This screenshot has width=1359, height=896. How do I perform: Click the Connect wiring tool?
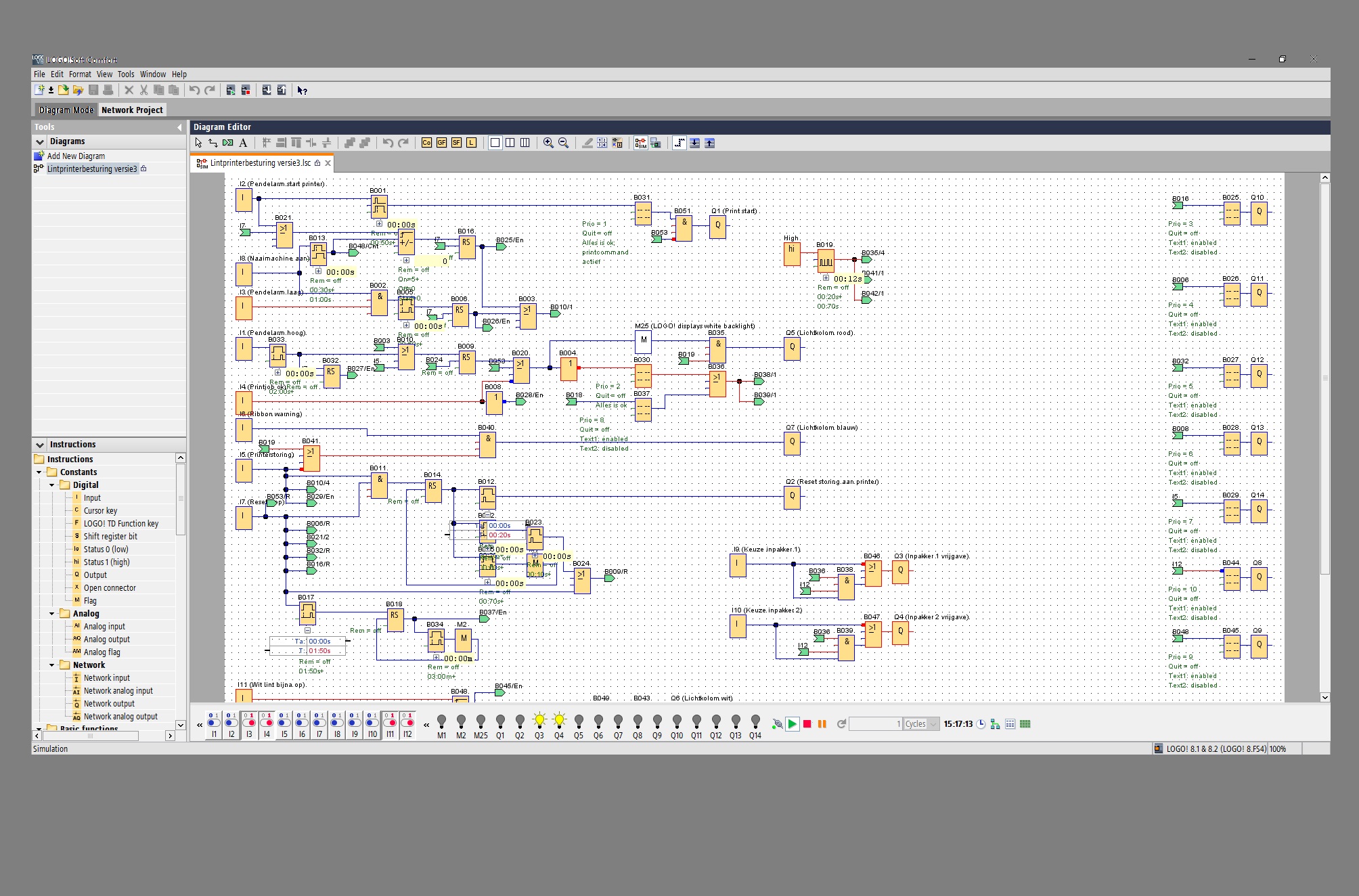coord(213,143)
